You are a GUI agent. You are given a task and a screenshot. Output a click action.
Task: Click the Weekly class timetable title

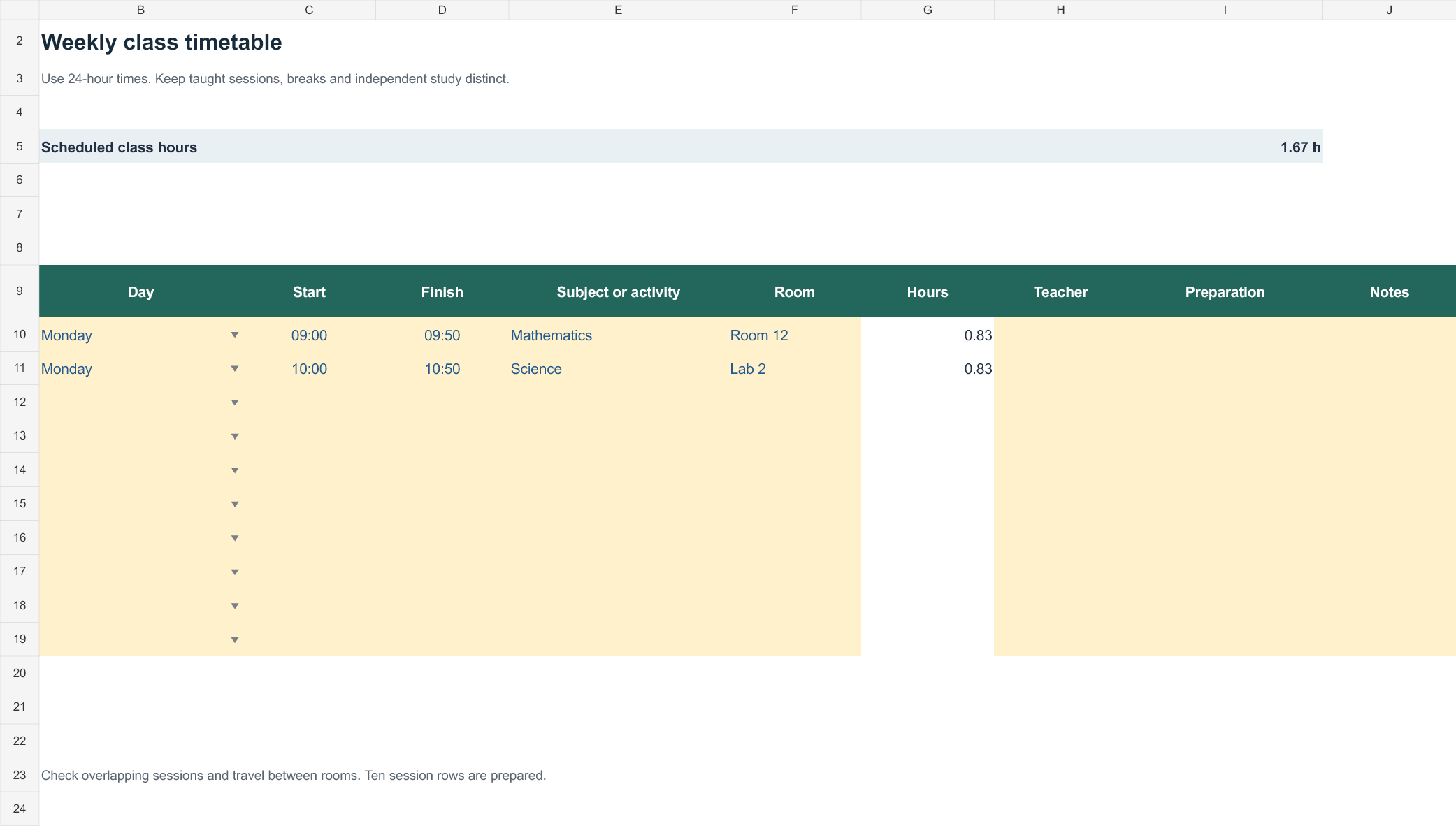(x=161, y=42)
